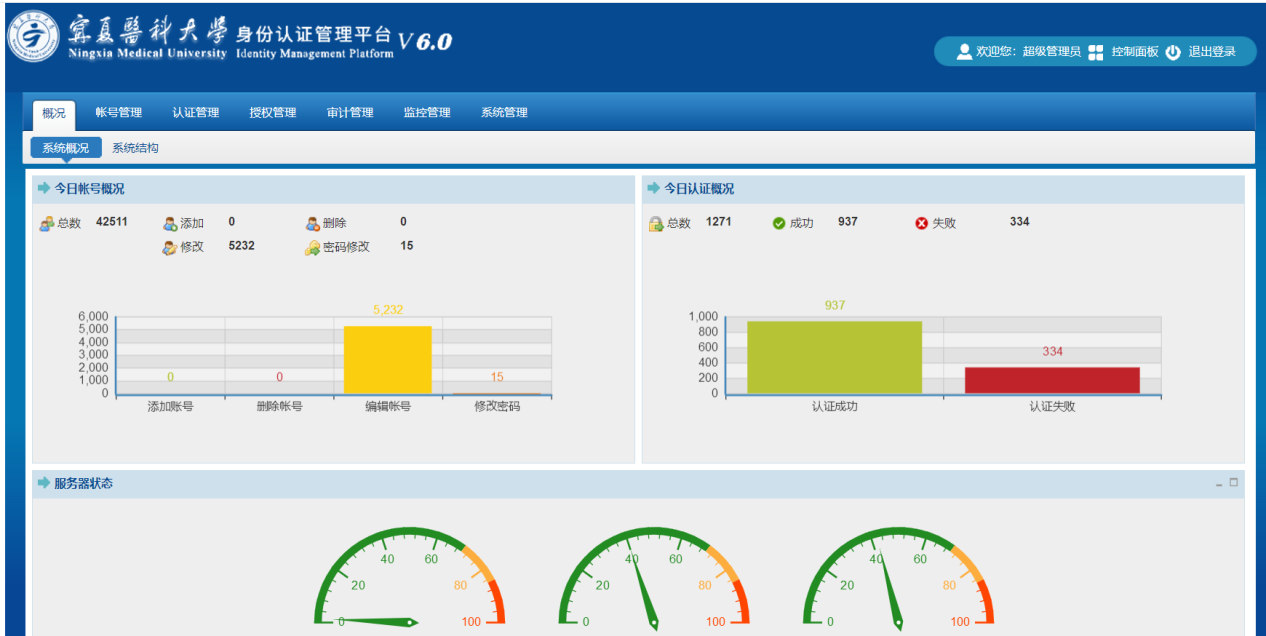The width and height of the screenshot is (1266, 636).
Task: Open the control panel grid icon
Action: coord(1096,52)
